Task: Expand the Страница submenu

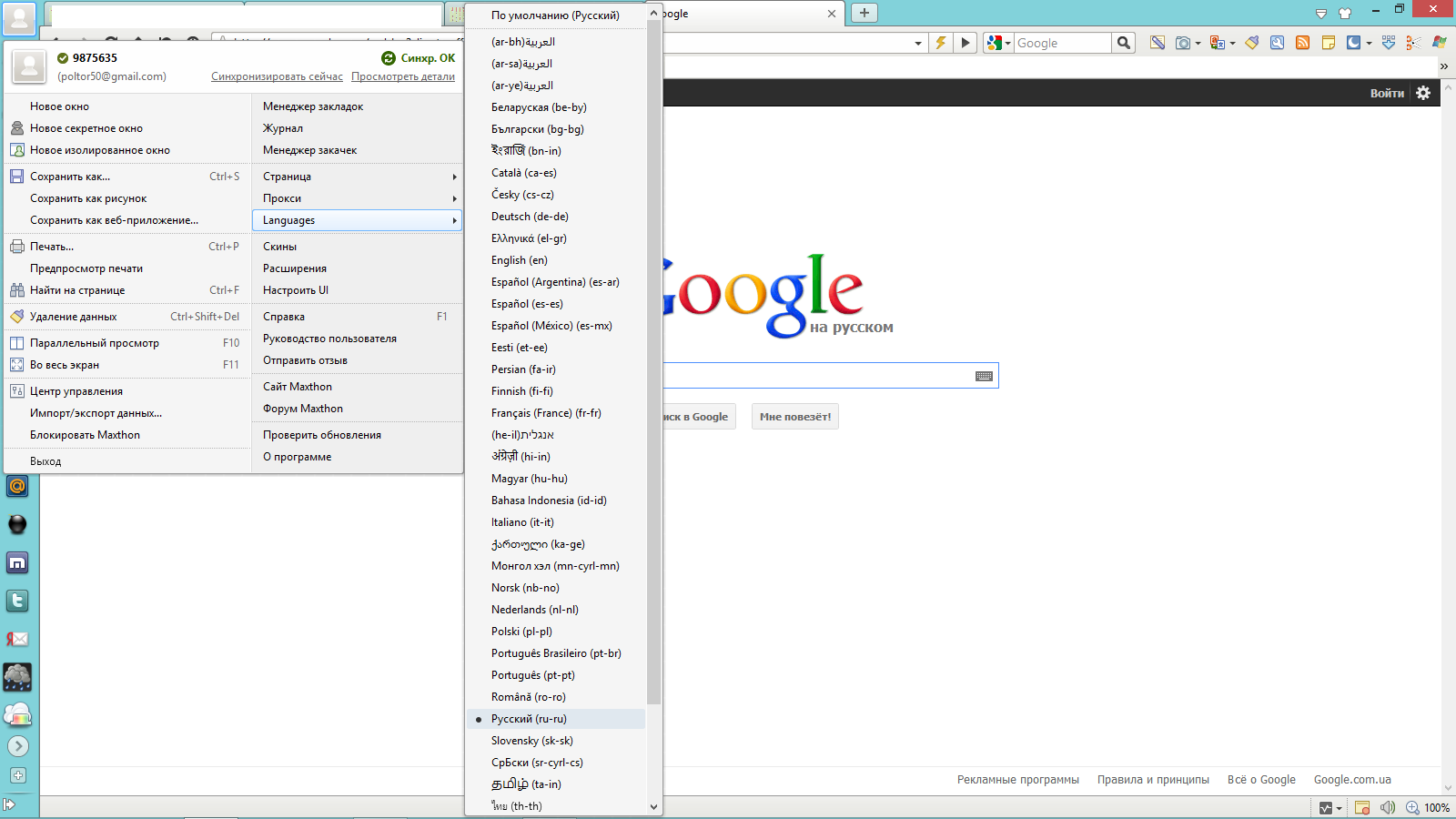Action: pyautogui.click(x=357, y=177)
